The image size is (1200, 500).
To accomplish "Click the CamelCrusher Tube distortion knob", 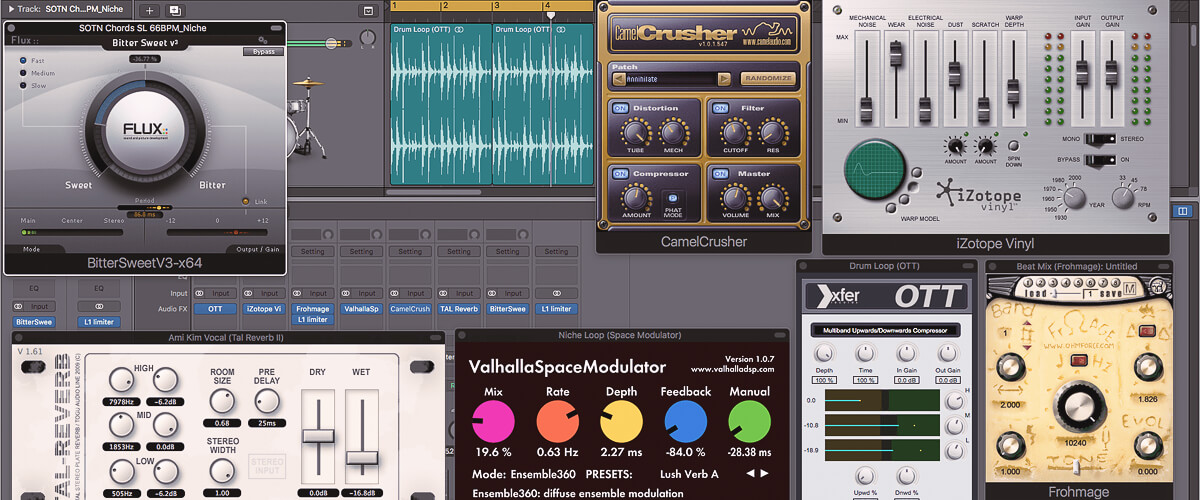I will click(634, 131).
